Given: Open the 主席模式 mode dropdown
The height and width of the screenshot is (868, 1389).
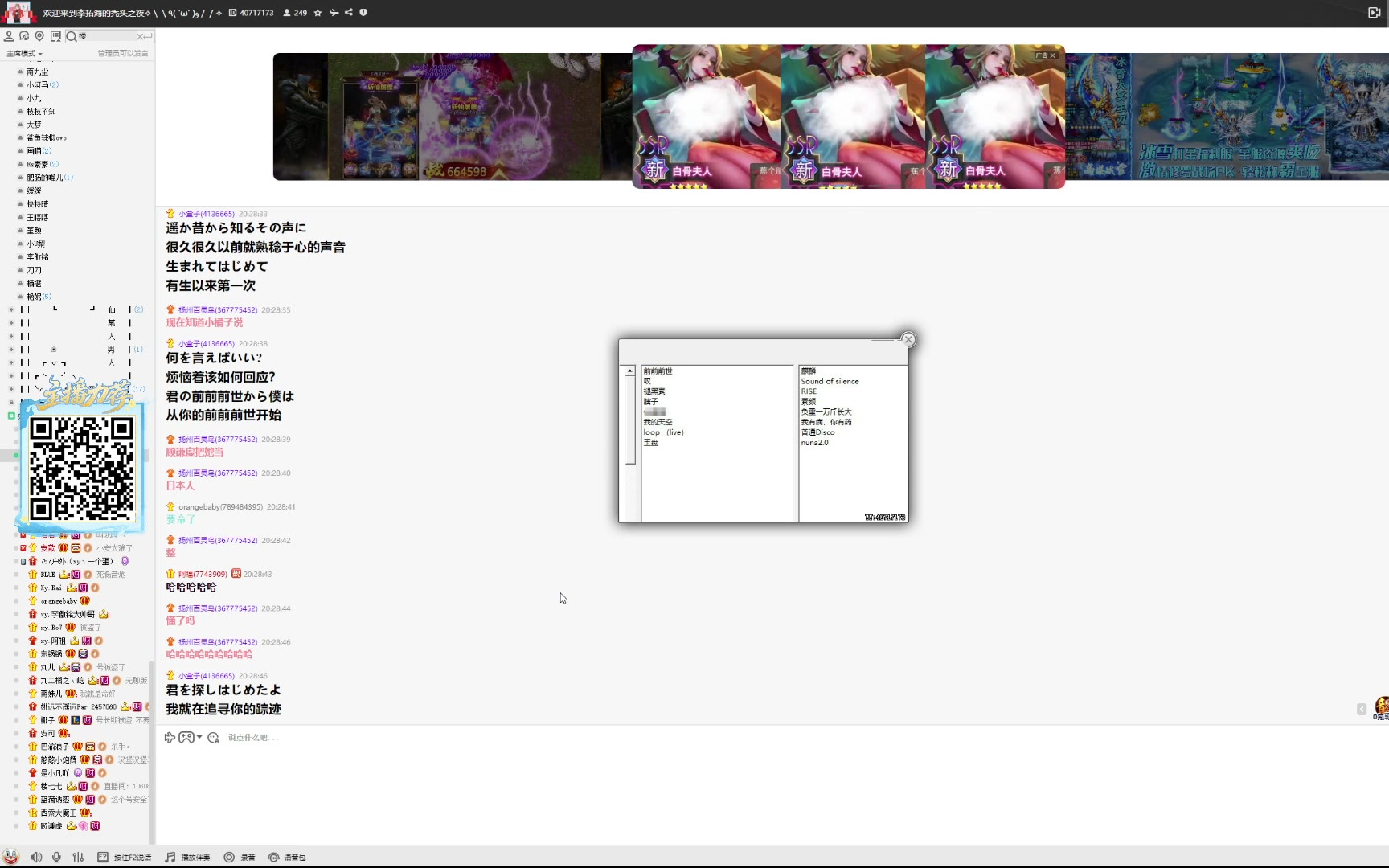Looking at the screenshot, I should (25, 54).
